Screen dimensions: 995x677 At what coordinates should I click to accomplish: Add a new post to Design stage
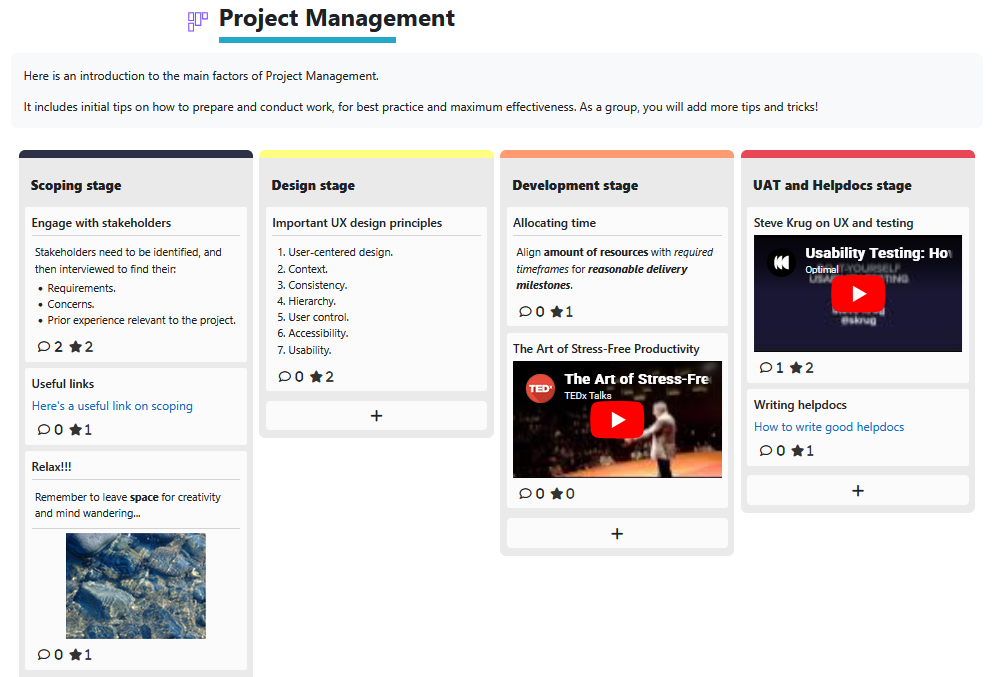point(376,415)
